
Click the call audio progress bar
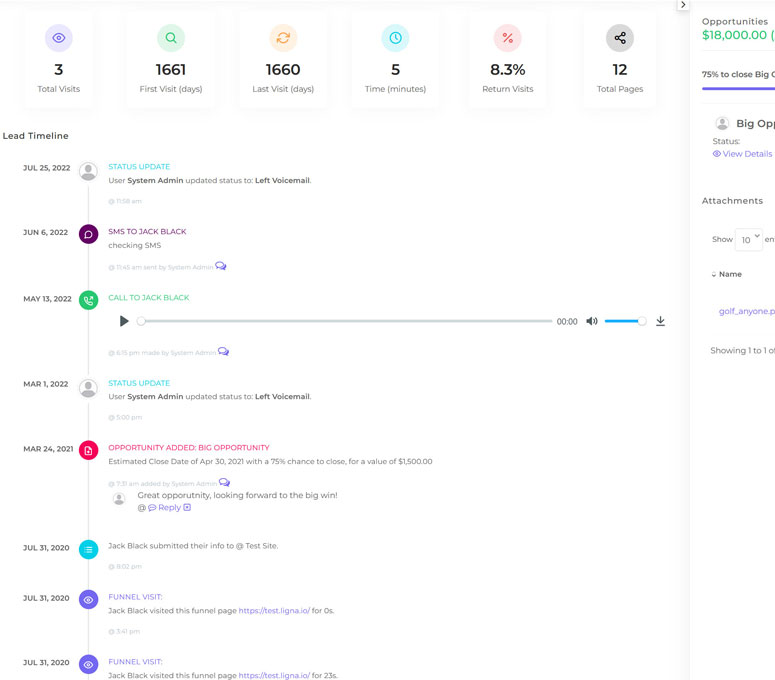pos(346,321)
